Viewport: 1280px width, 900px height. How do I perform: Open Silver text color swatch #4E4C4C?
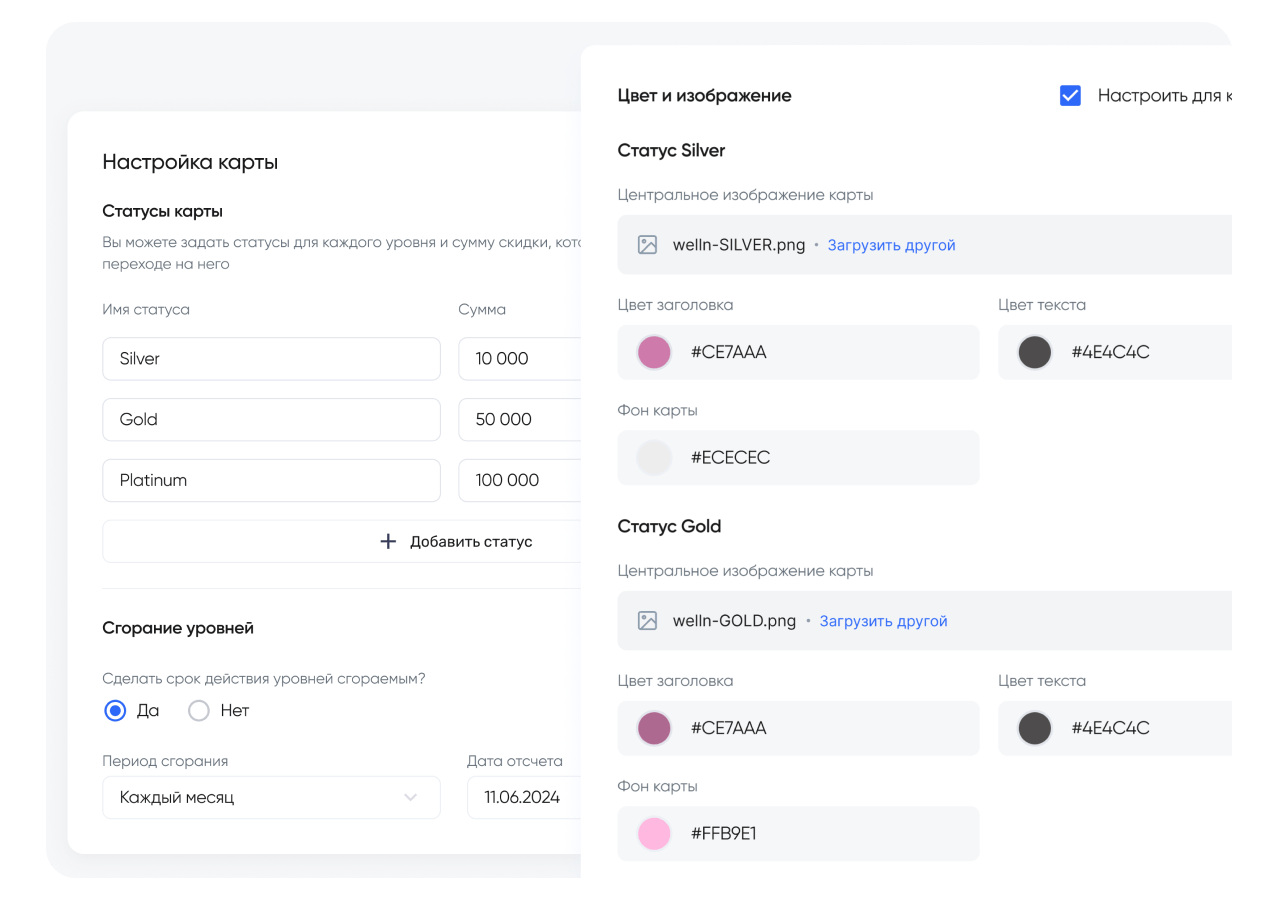tap(1034, 352)
